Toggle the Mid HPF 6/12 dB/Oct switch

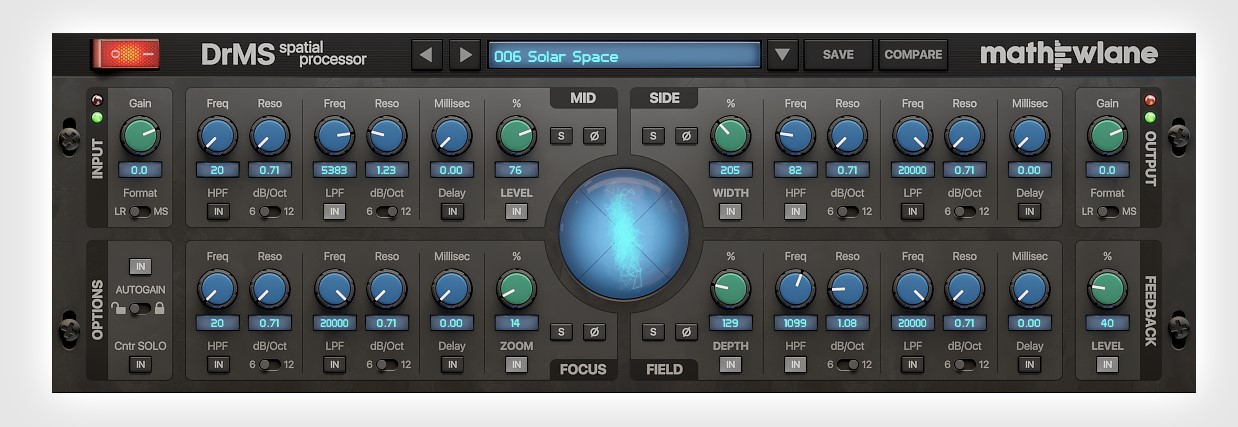270,212
